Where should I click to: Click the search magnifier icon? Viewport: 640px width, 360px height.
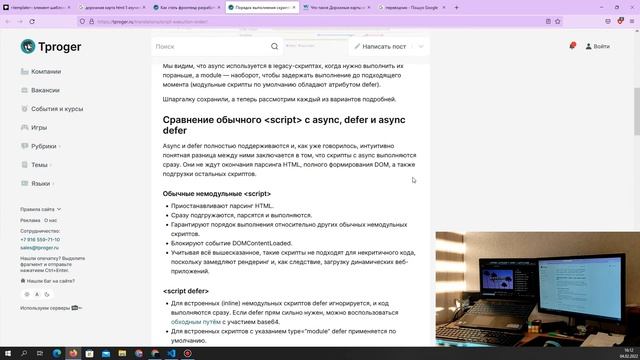(x=274, y=47)
